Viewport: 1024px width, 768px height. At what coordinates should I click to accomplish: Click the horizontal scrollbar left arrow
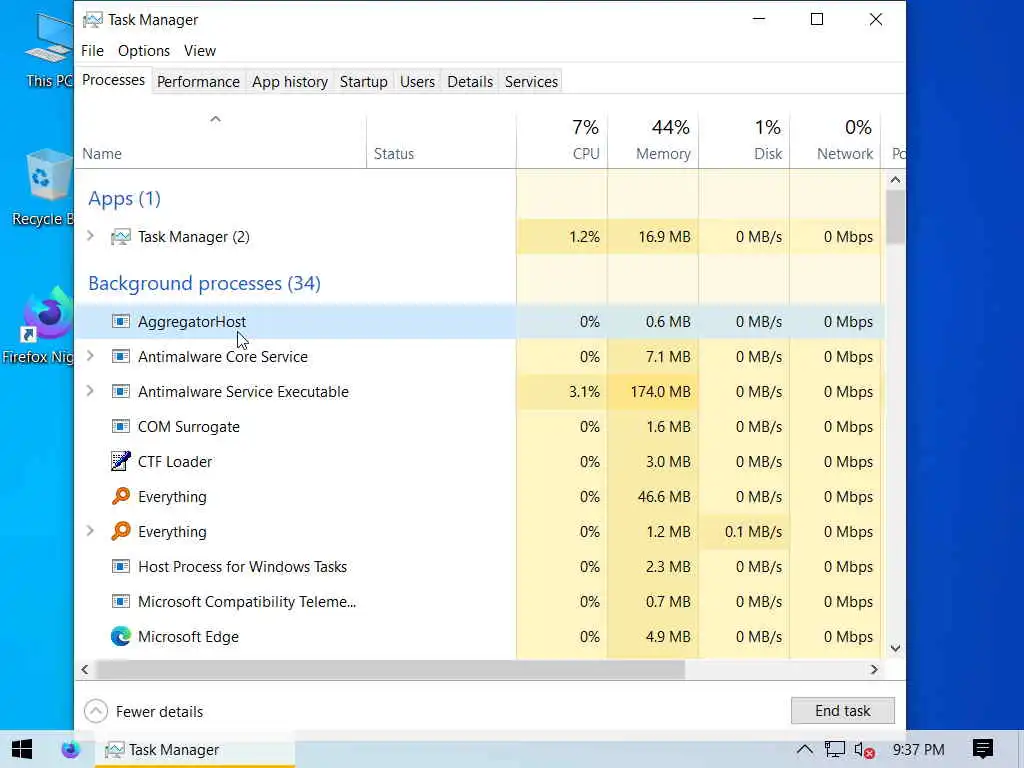point(85,669)
